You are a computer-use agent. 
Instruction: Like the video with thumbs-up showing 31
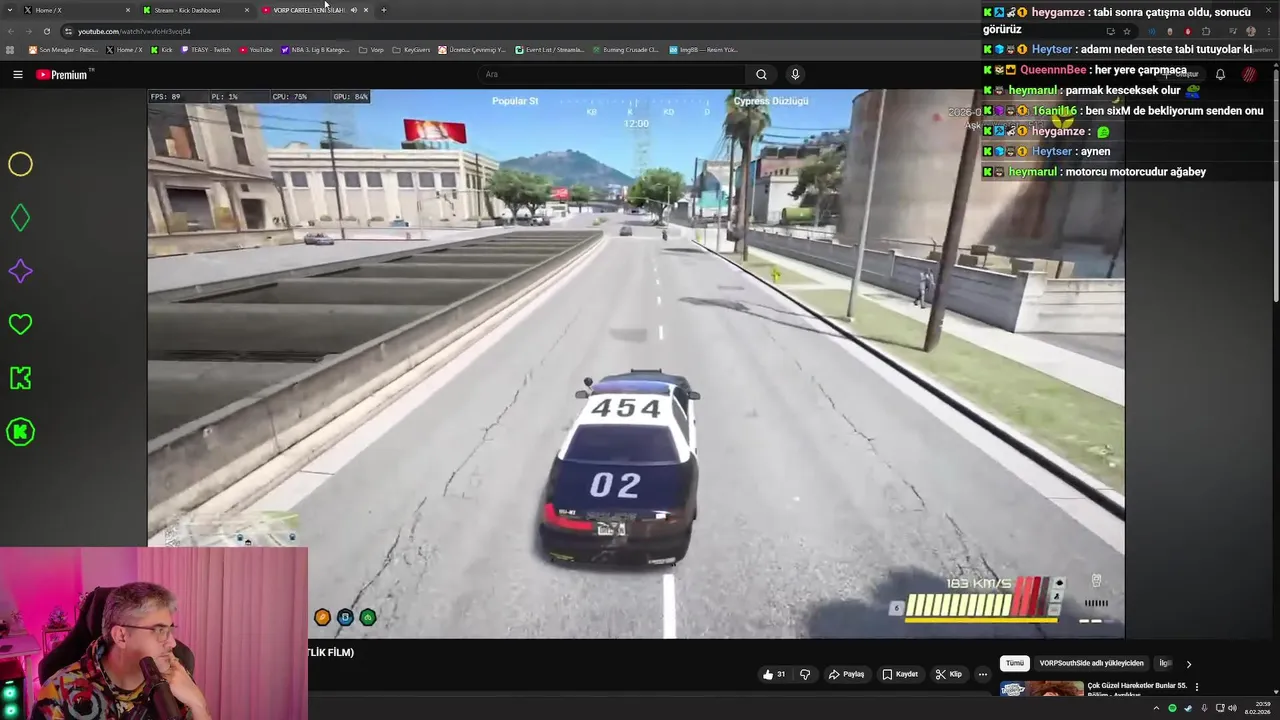(774, 674)
